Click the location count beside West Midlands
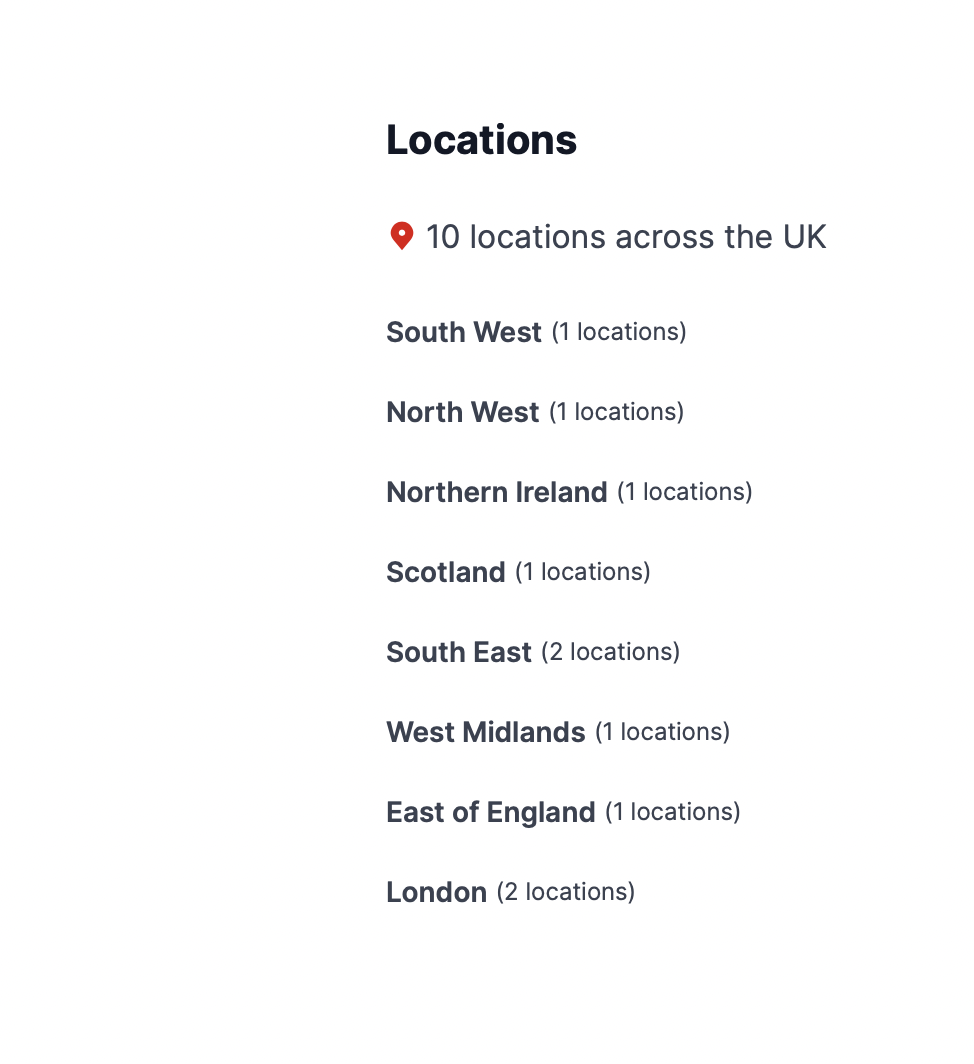 (x=662, y=732)
